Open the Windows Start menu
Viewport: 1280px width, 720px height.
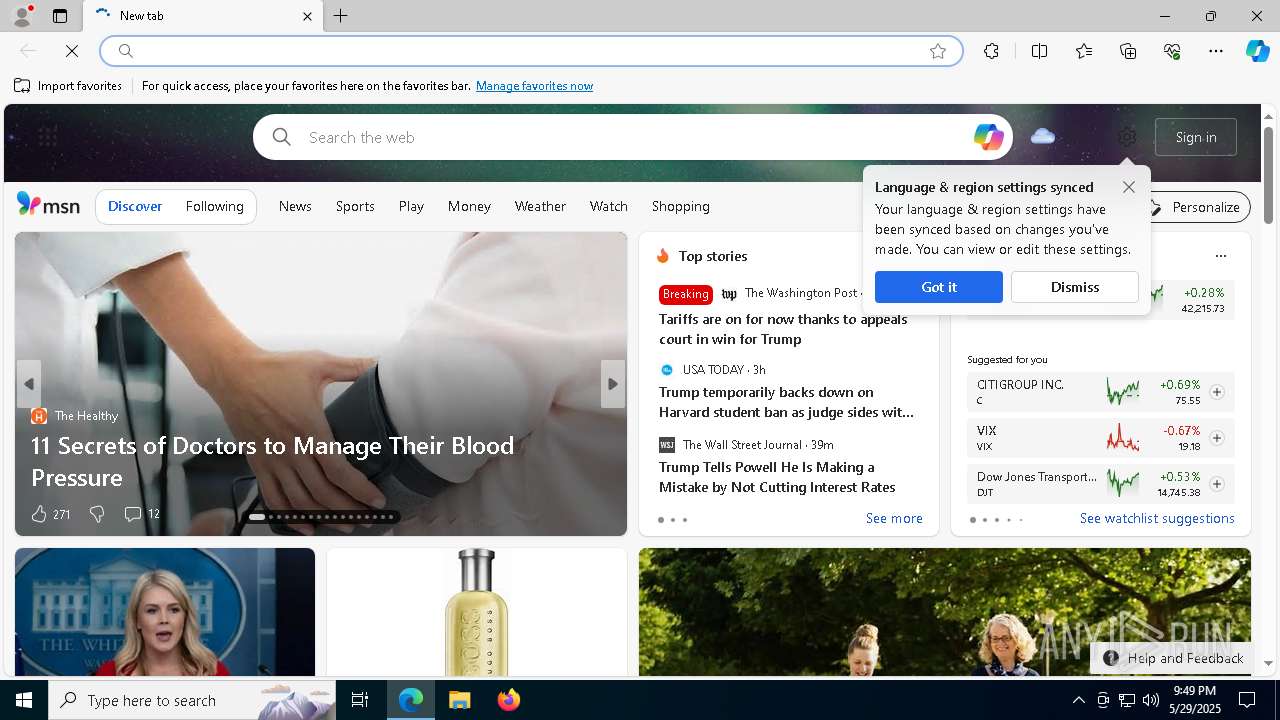tap(24, 700)
